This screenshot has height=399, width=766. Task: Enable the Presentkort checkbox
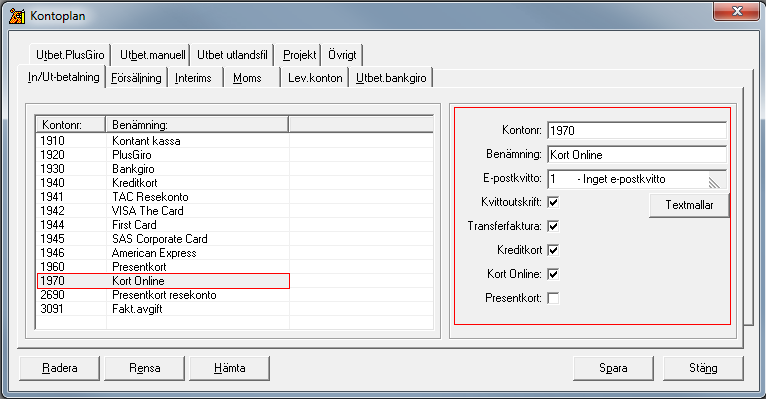[x=553, y=298]
